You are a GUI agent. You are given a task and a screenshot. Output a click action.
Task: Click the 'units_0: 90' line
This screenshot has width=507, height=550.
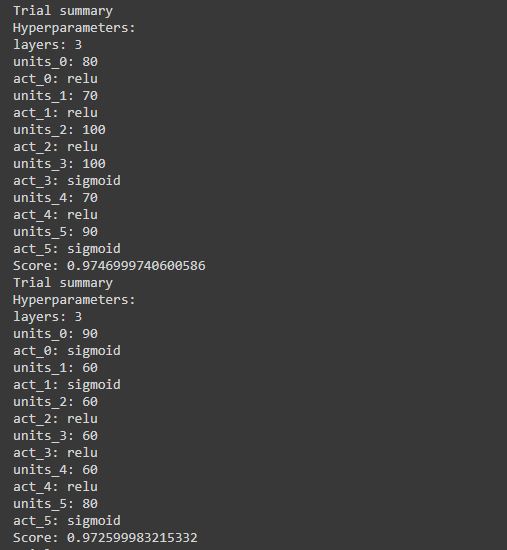pos(55,334)
